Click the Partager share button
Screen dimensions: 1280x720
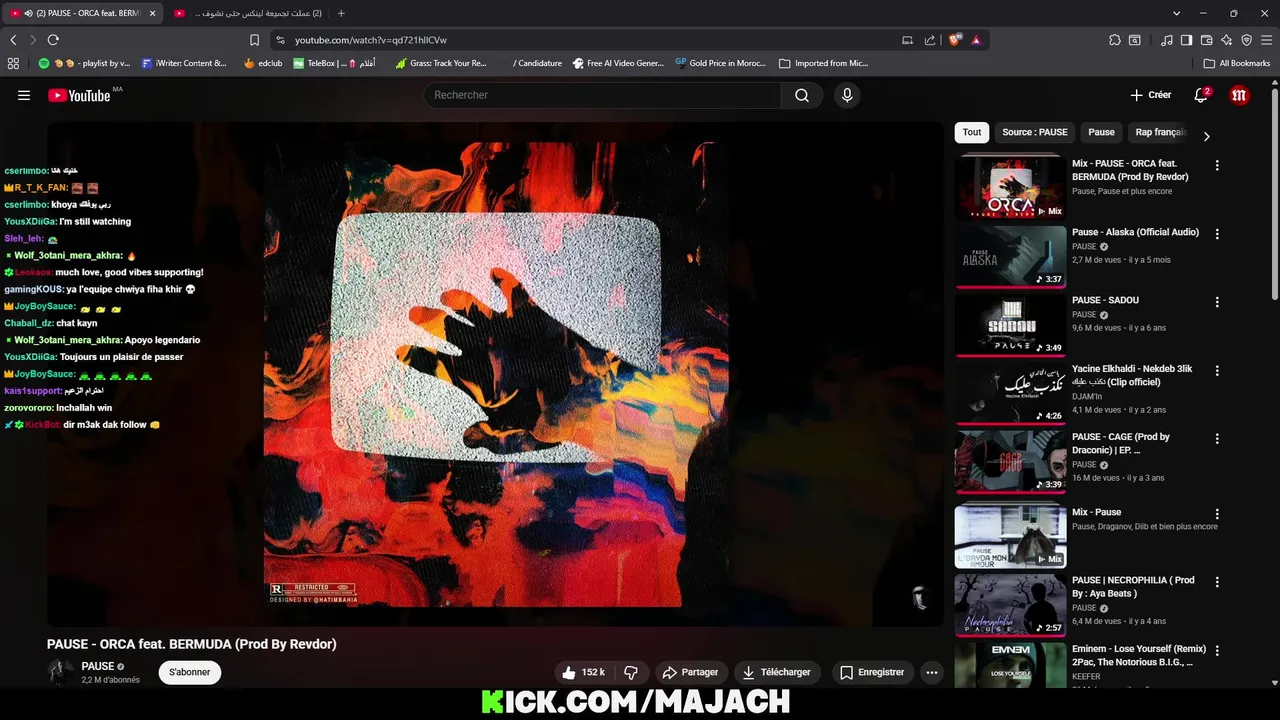[691, 672]
